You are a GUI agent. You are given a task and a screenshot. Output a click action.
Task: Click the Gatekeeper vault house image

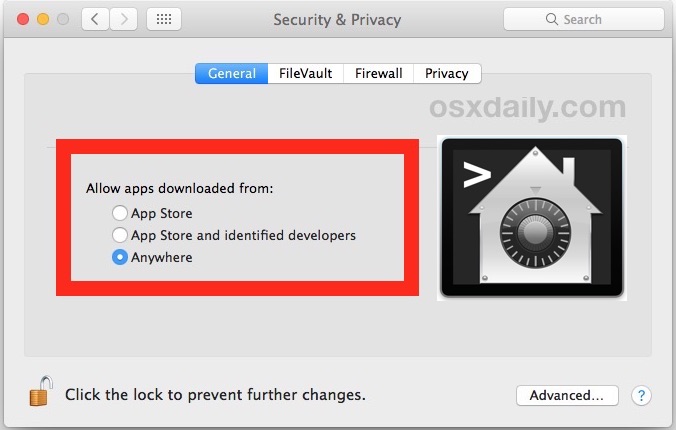tap(532, 218)
